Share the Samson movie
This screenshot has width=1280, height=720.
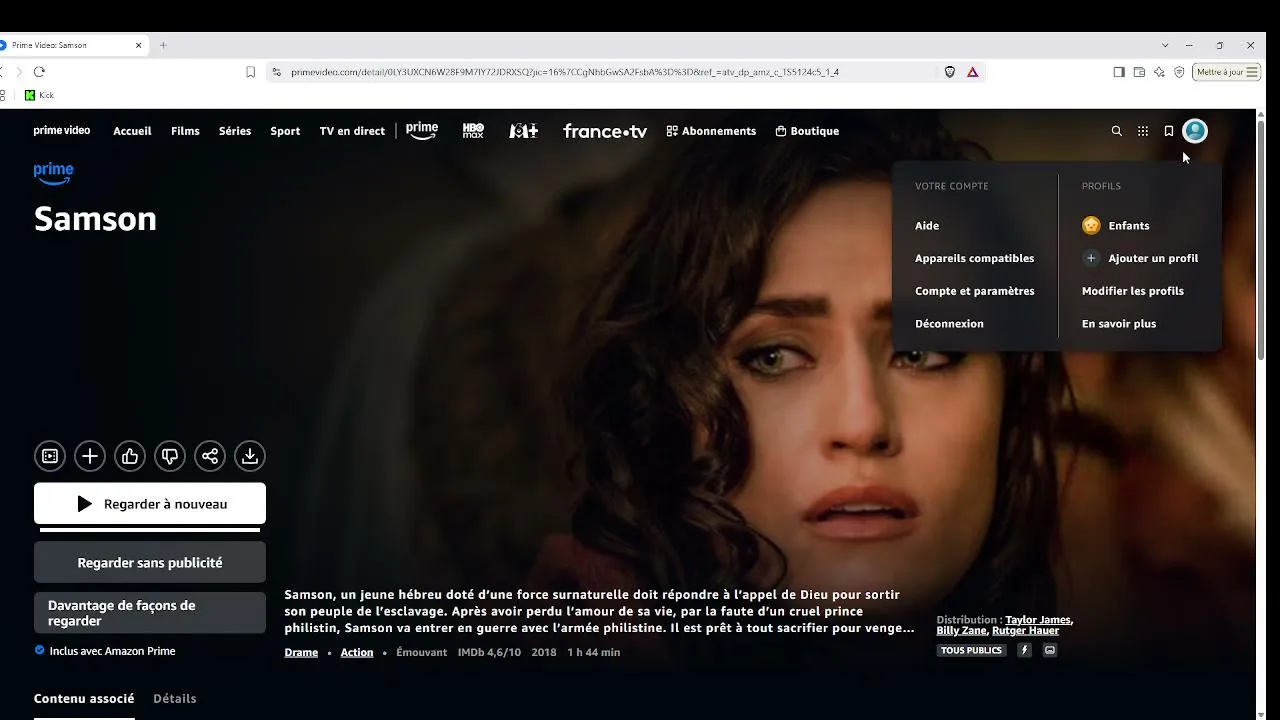pos(210,456)
